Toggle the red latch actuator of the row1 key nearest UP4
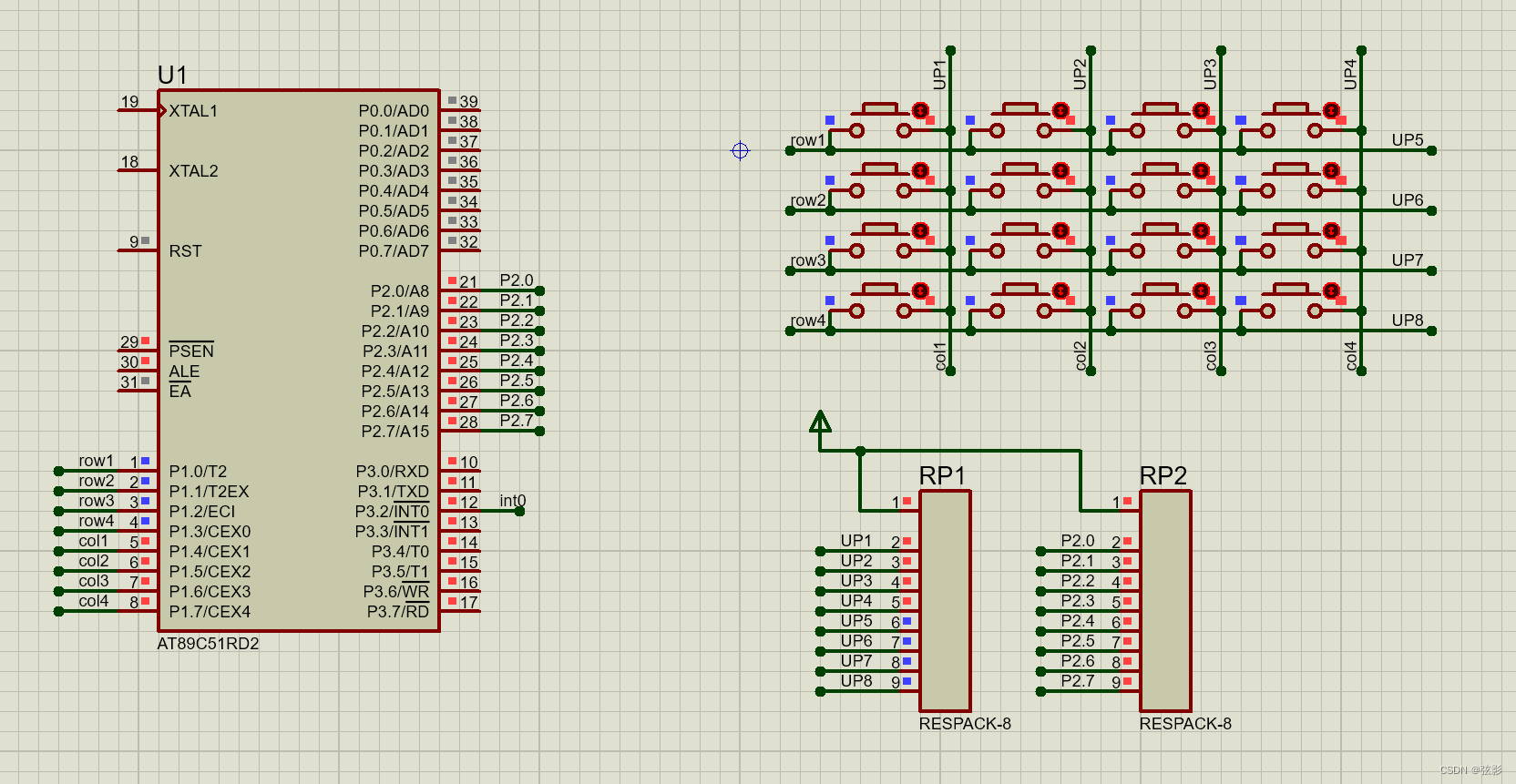This screenshot has height=784, width=1516. 1331,110
